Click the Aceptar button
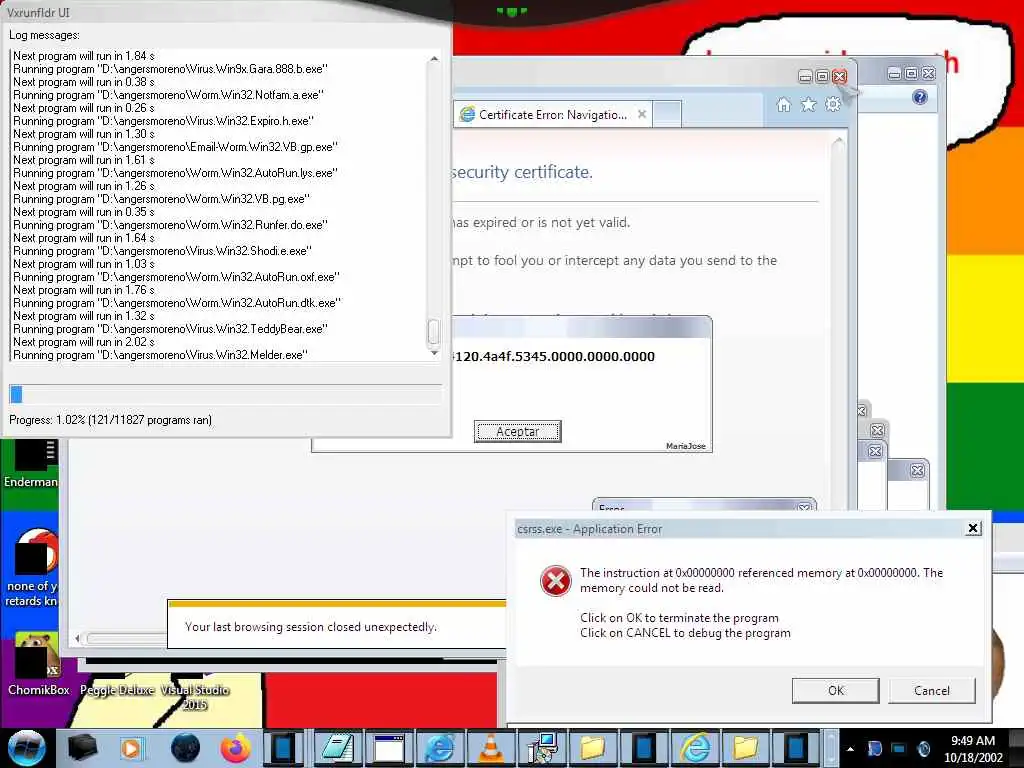 coord(517,432)
